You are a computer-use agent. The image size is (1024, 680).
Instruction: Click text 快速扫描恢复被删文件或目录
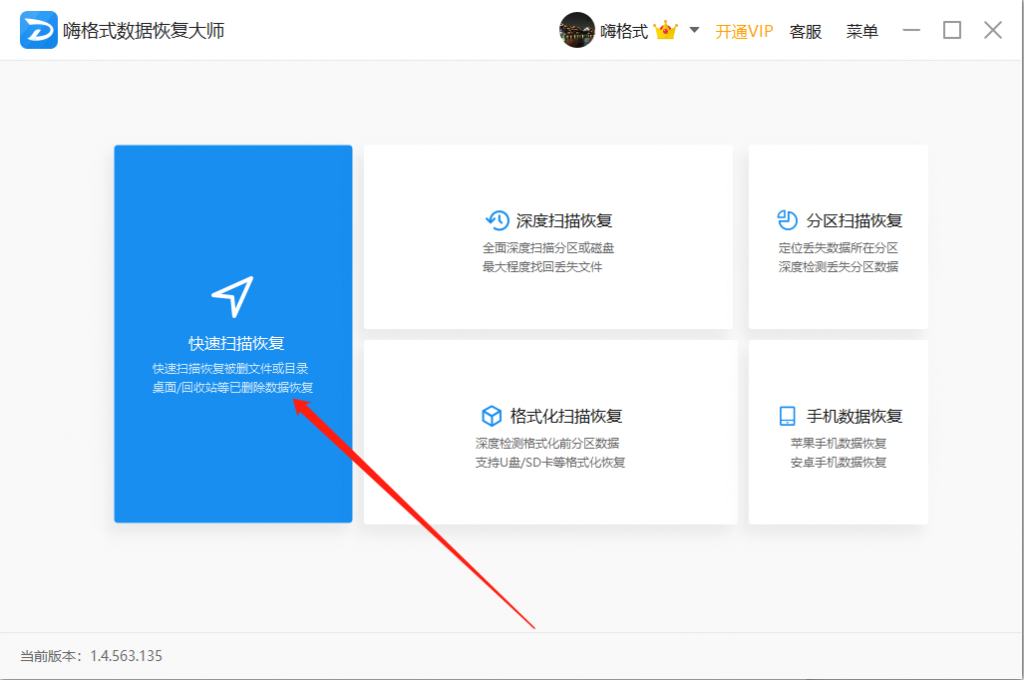(x=230, y=368)
